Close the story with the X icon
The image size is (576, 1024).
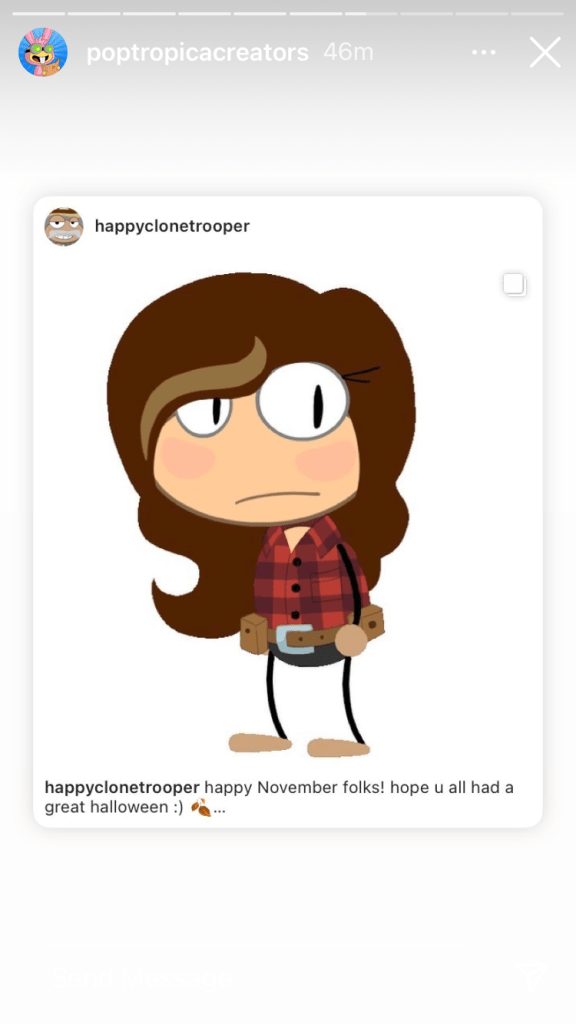[x=545, y=52]
